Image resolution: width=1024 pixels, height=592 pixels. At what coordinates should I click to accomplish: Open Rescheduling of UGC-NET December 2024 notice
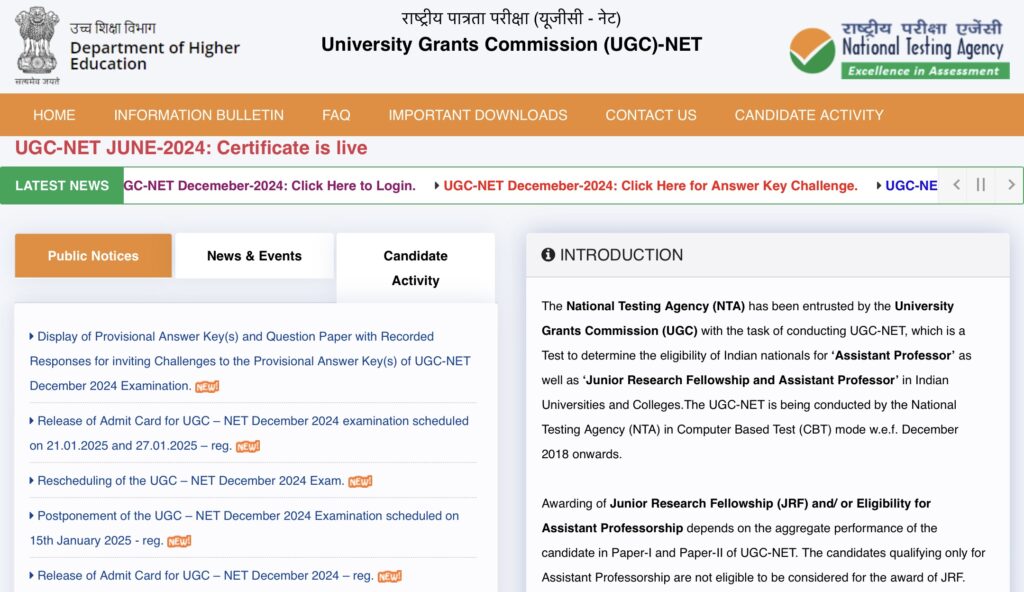pyautogui.click(x=190, y=481)
